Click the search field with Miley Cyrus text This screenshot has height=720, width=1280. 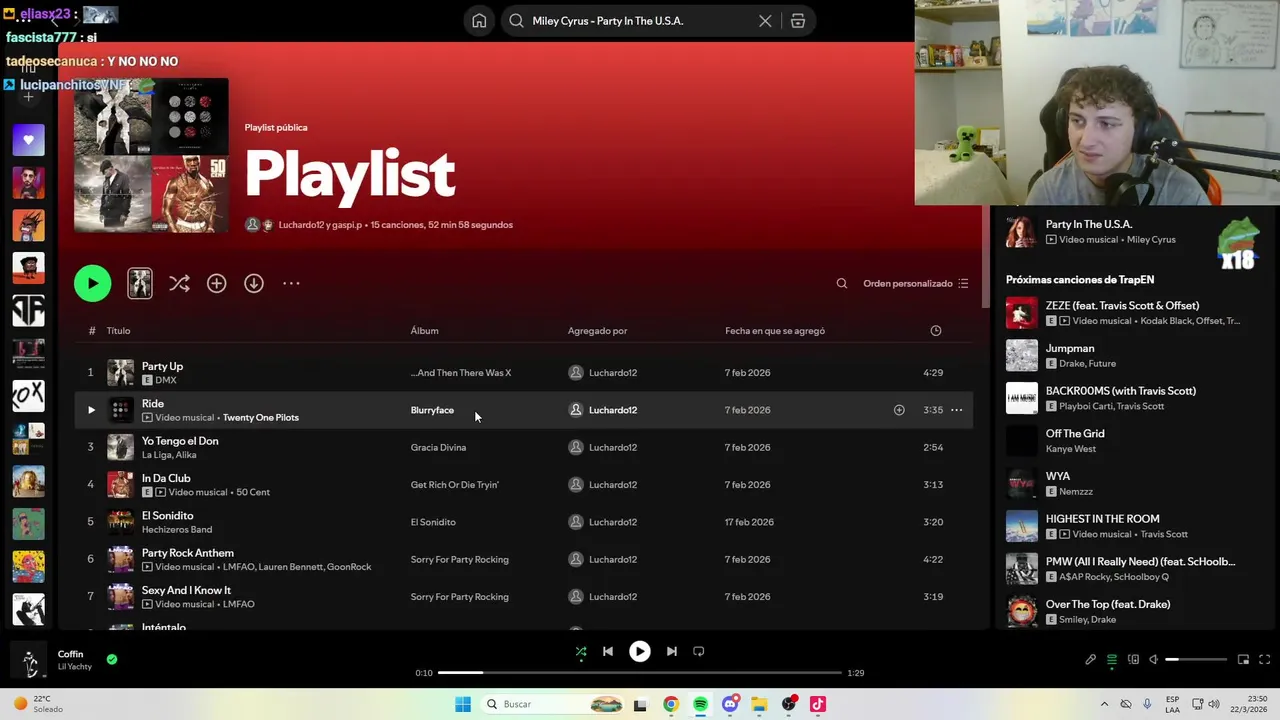click(x=640, y=21)
